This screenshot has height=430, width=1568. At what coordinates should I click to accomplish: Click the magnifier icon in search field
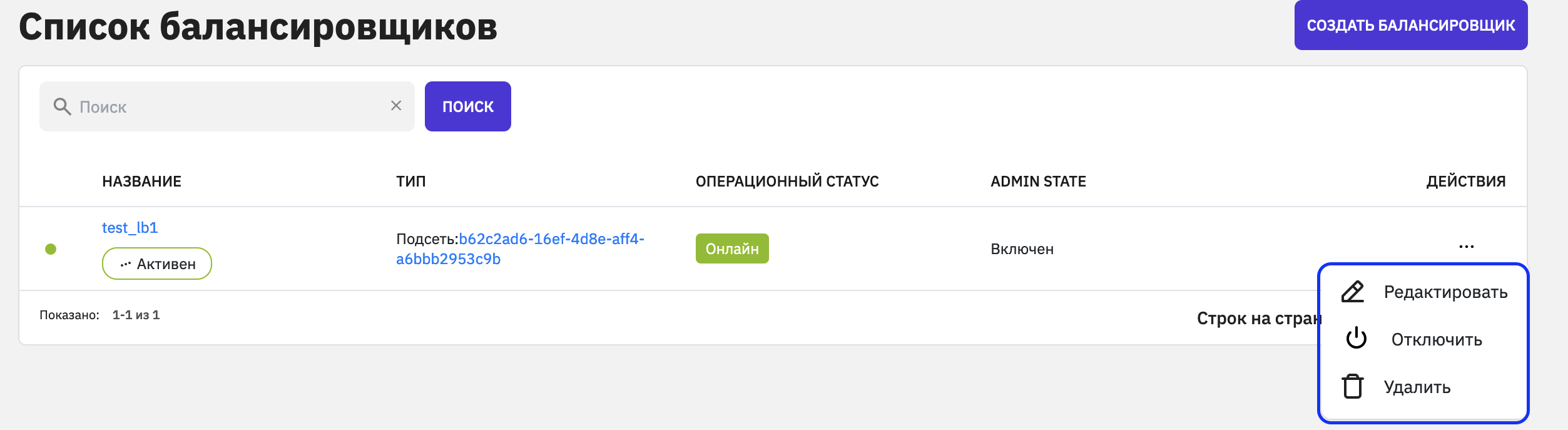[x=62, y=106]
